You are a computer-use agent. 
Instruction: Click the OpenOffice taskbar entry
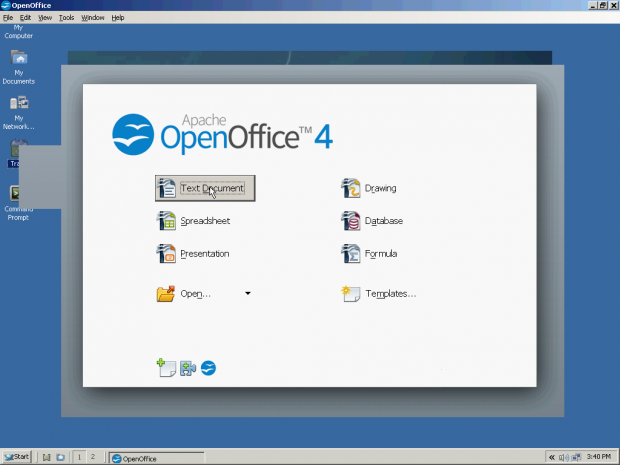(x=157, y=458)
